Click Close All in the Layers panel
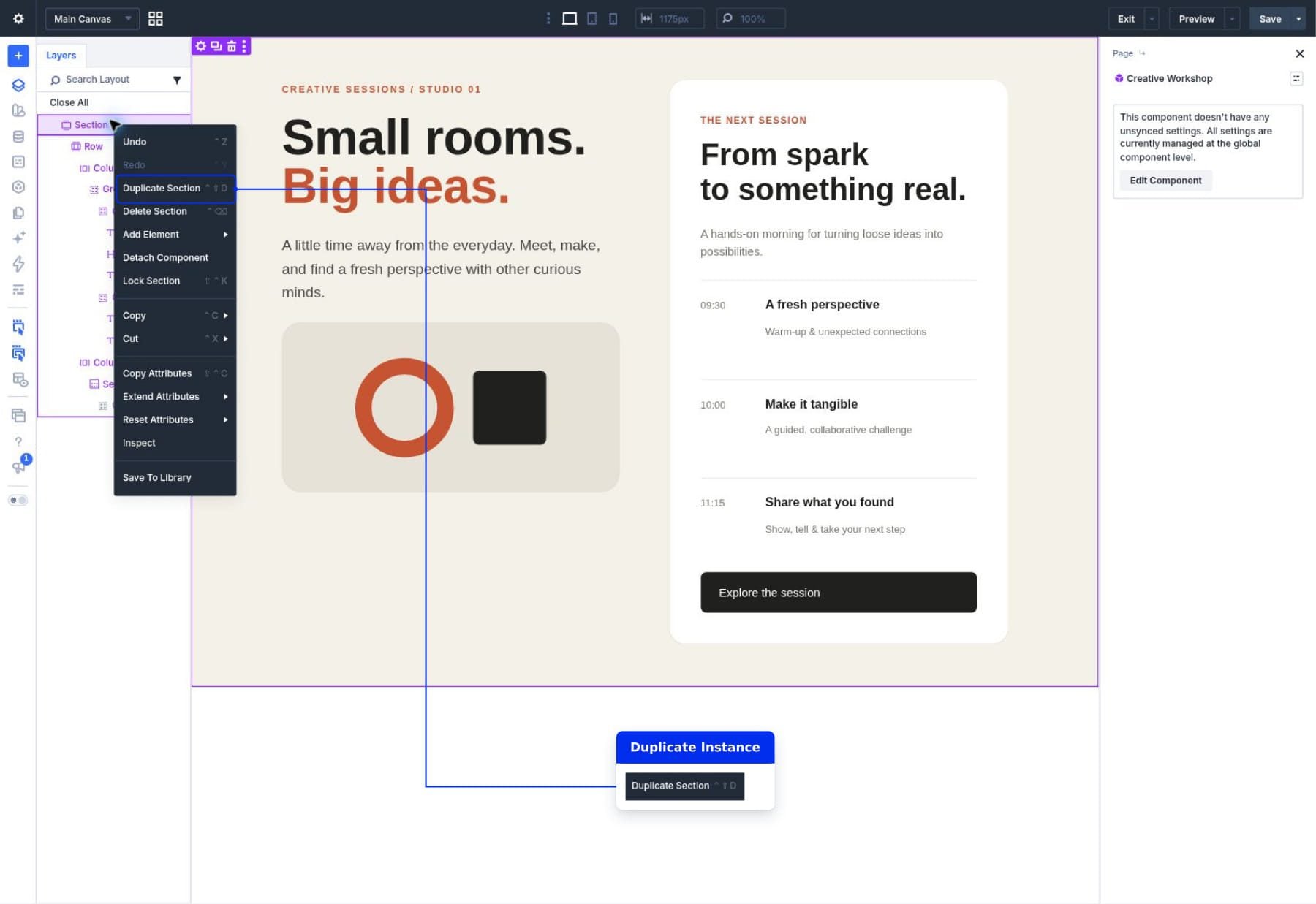Viewport: 1316px width, 904px height. (69, 102)
